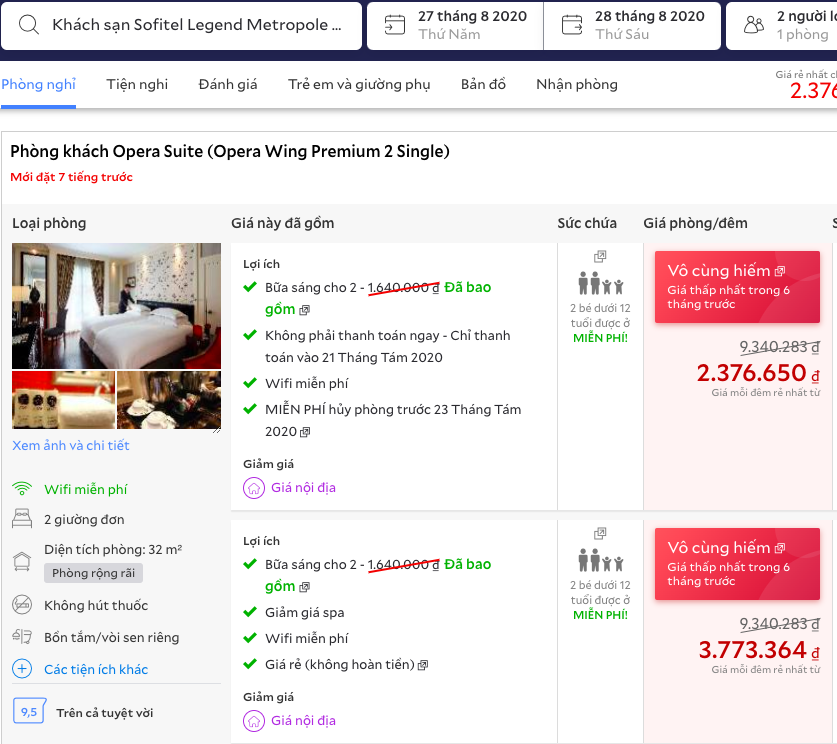
Task: Open the guests and rooms selector
Action: [x=781, y=26]
